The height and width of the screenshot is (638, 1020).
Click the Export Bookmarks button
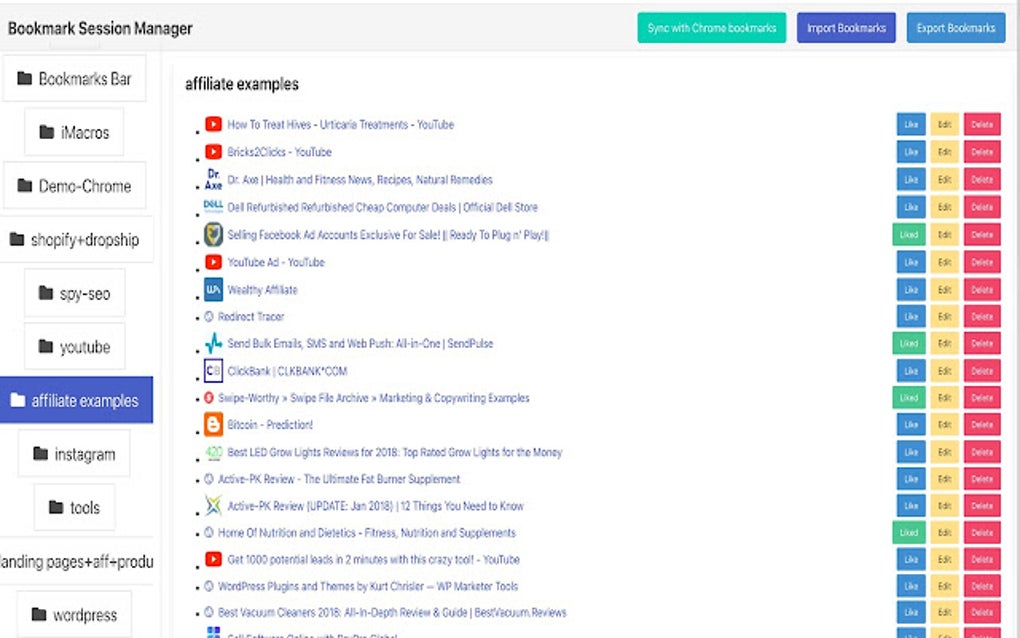pos(956,28)
